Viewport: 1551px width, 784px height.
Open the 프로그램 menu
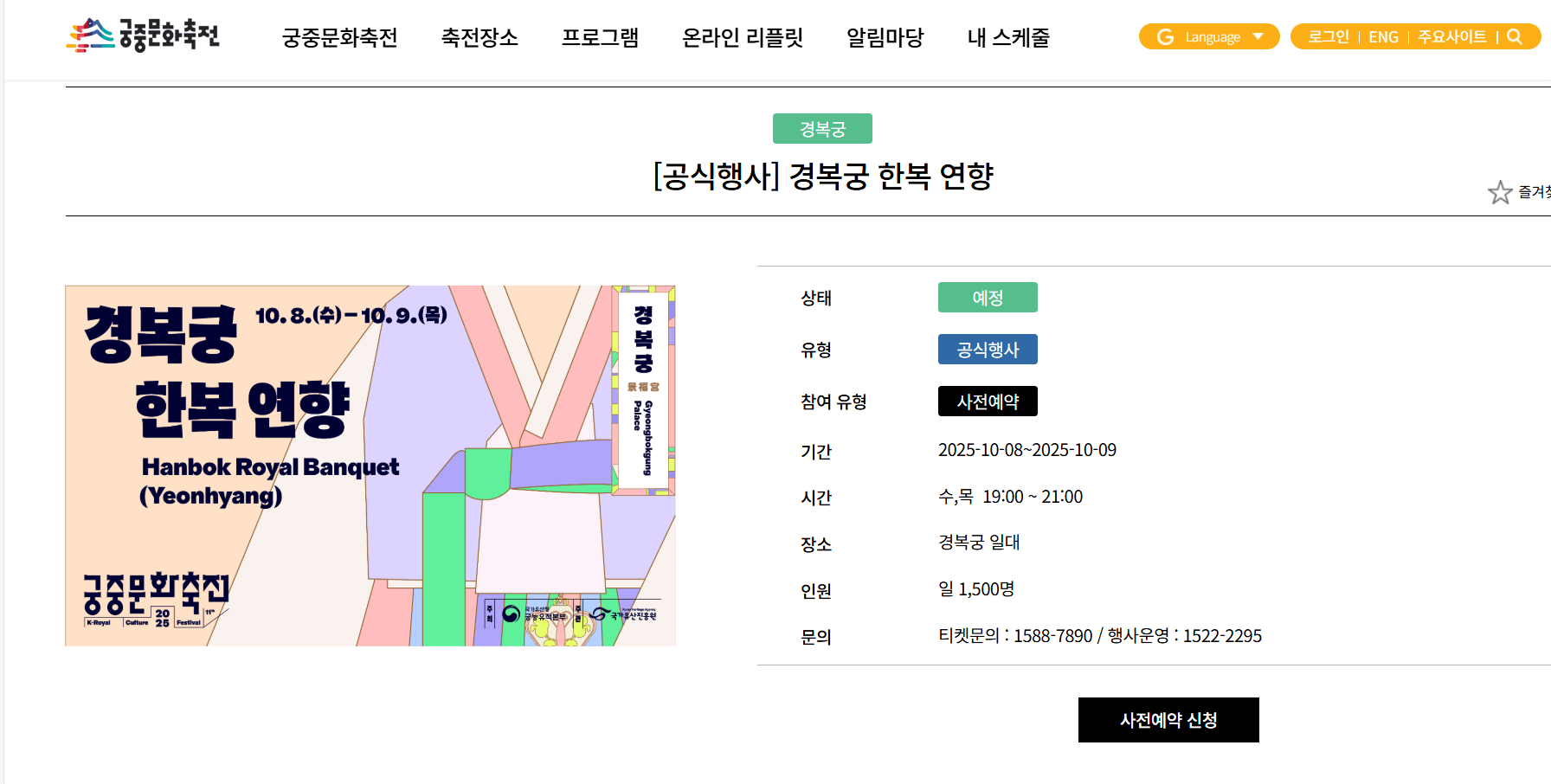pos(602,37)
